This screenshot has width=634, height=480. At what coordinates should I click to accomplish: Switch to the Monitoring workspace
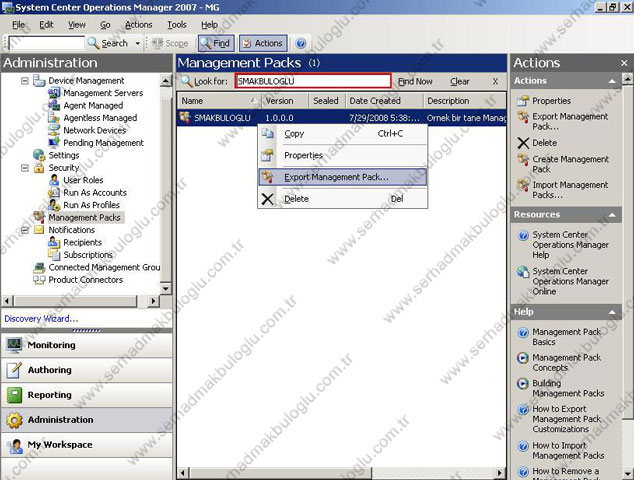coord(87,345)
